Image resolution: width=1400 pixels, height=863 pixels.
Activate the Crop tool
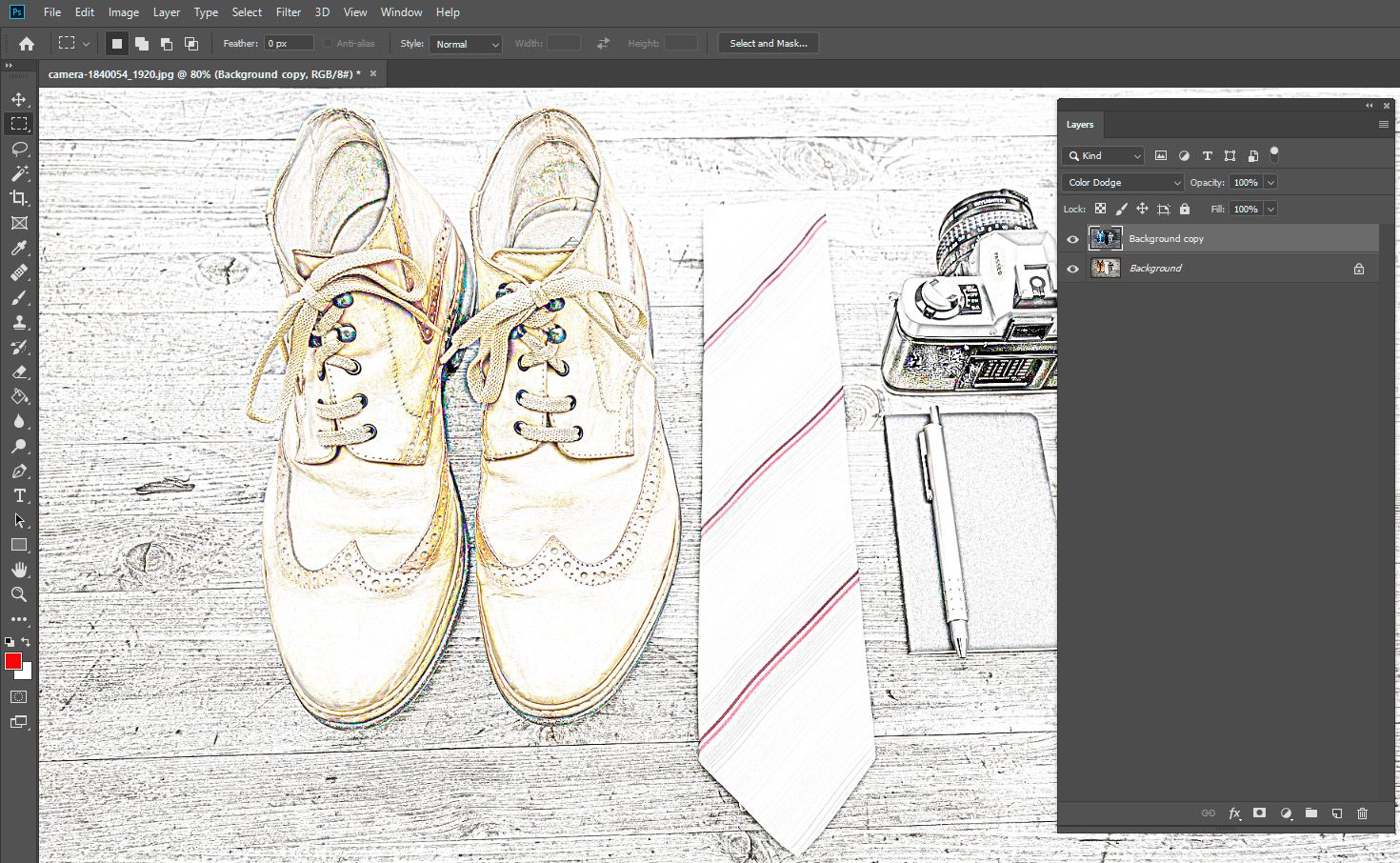(x=19, y=198)
